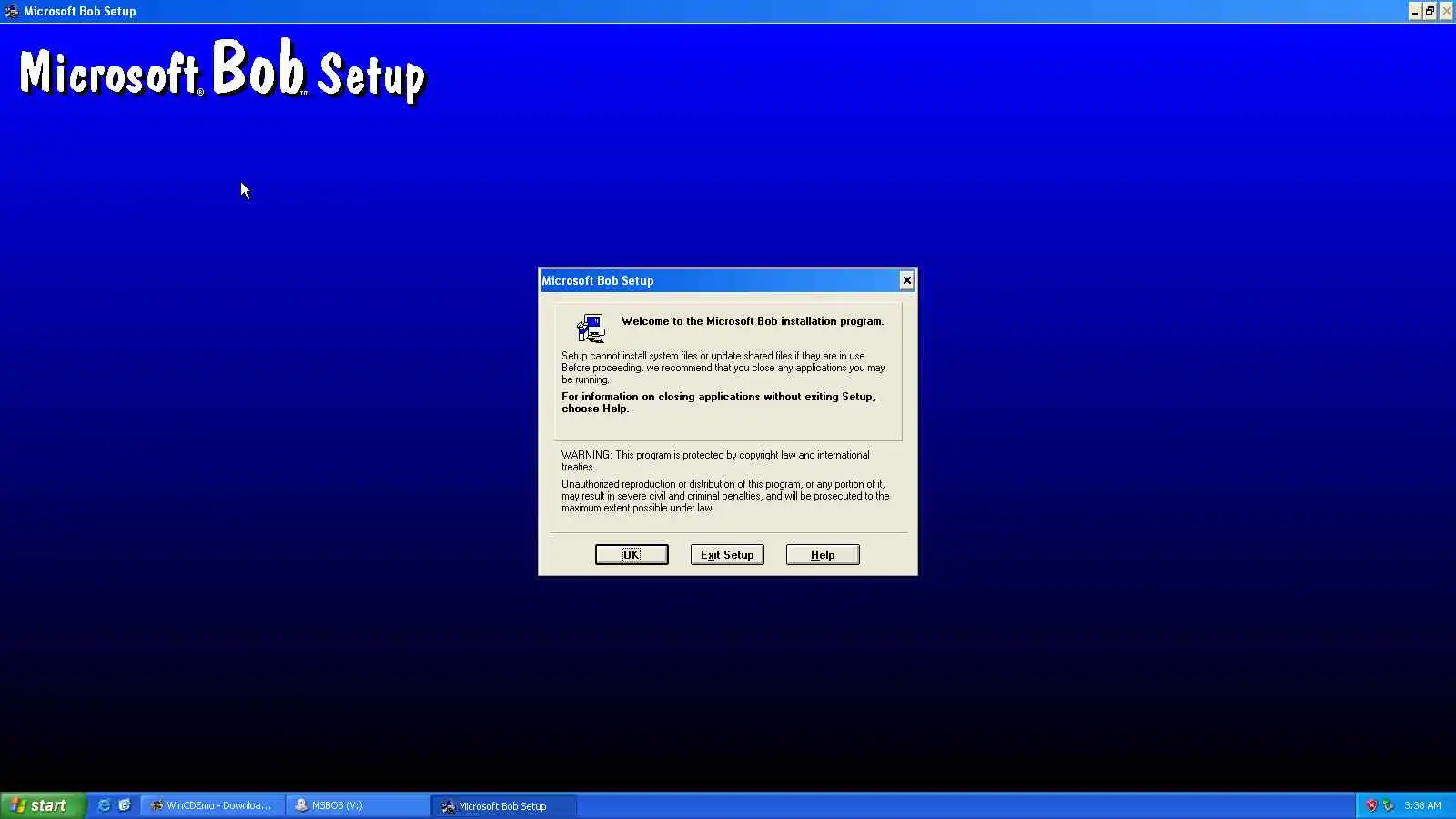Click the 'Setup cannot install system files' paragraph
The width and height of the screenshot is (1456, 819).
click(723, 368)
